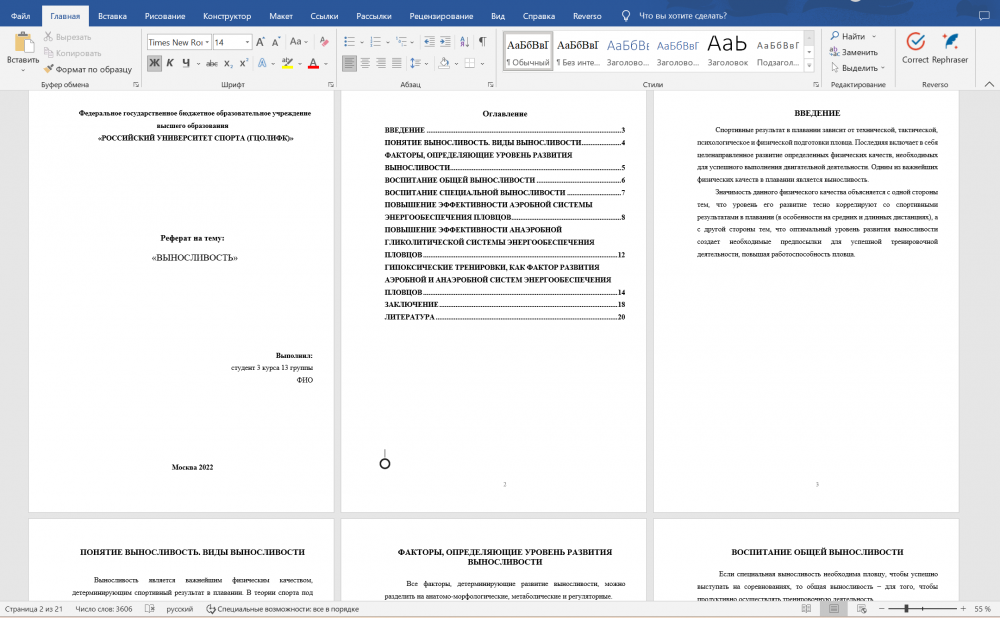Toggle justify alignment button
Screen dimensions: 1000x618
click(397, 63)
